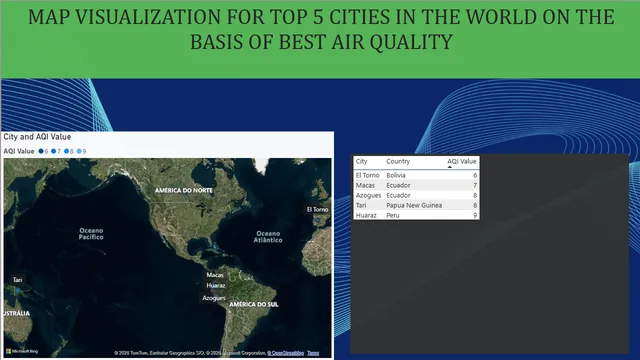
Task: Click the Tari map data point
Action: pos(18,290)
